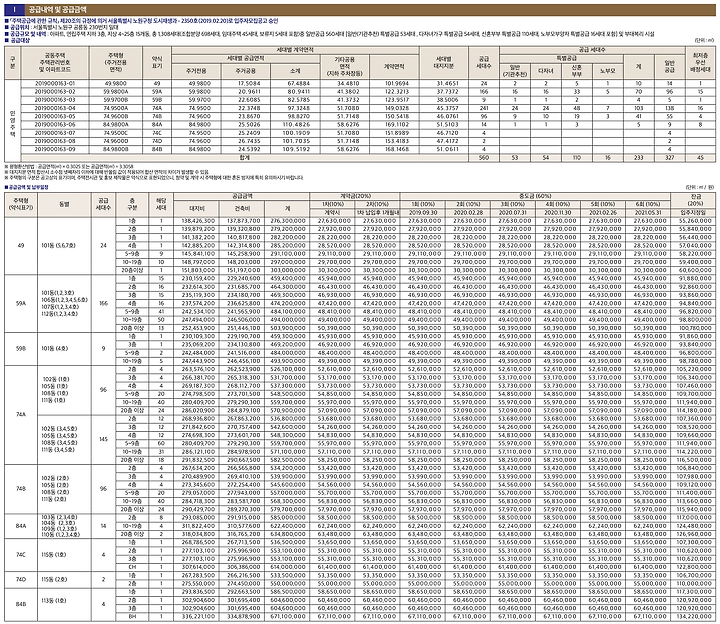Select the total price '526,100,000'

coord(287,369)
